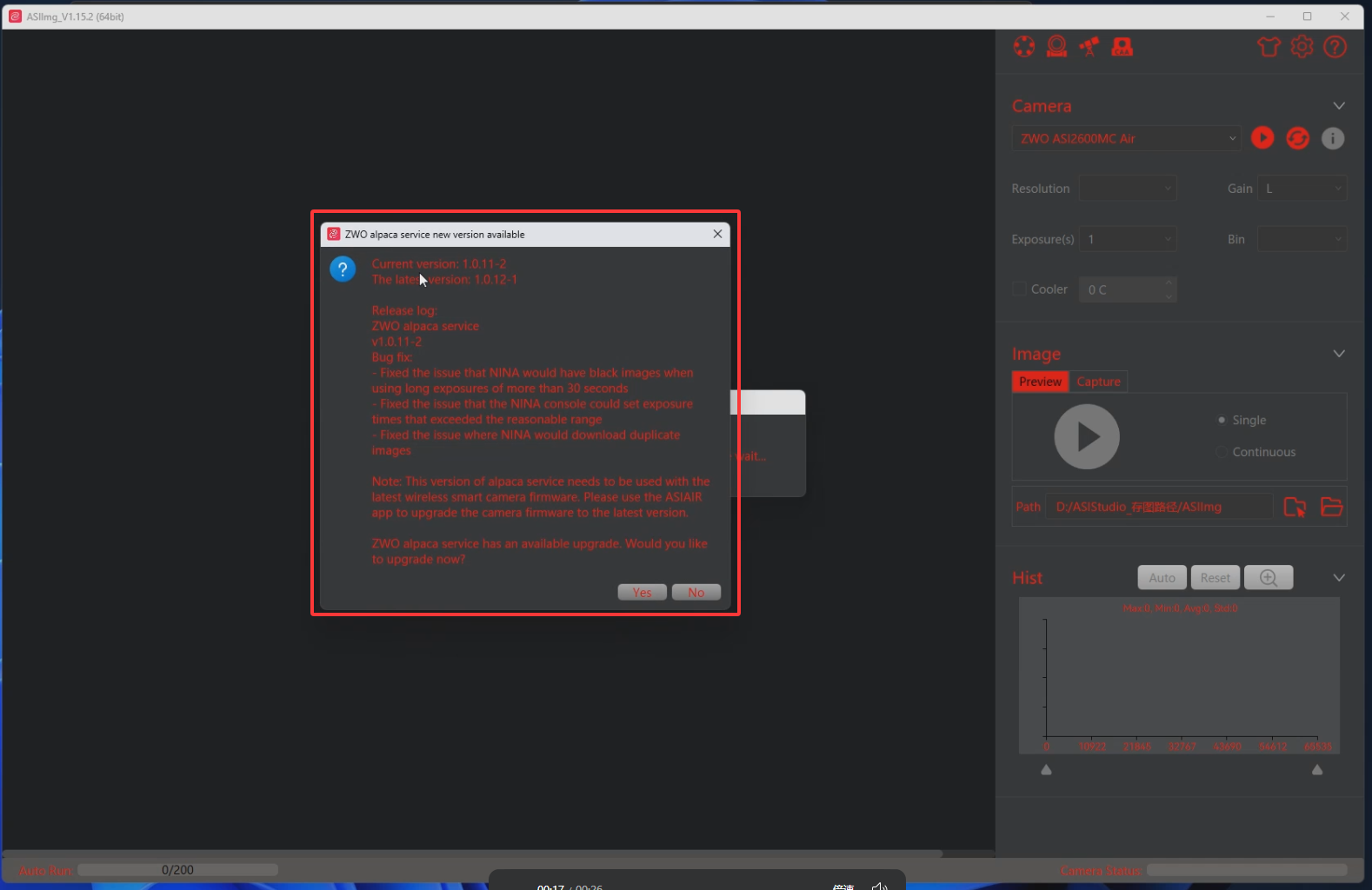Viewport: 1372px width, 890px height.
Task: Decrease cooler temperature with down stepper
Action: (x=1169, y=296)
